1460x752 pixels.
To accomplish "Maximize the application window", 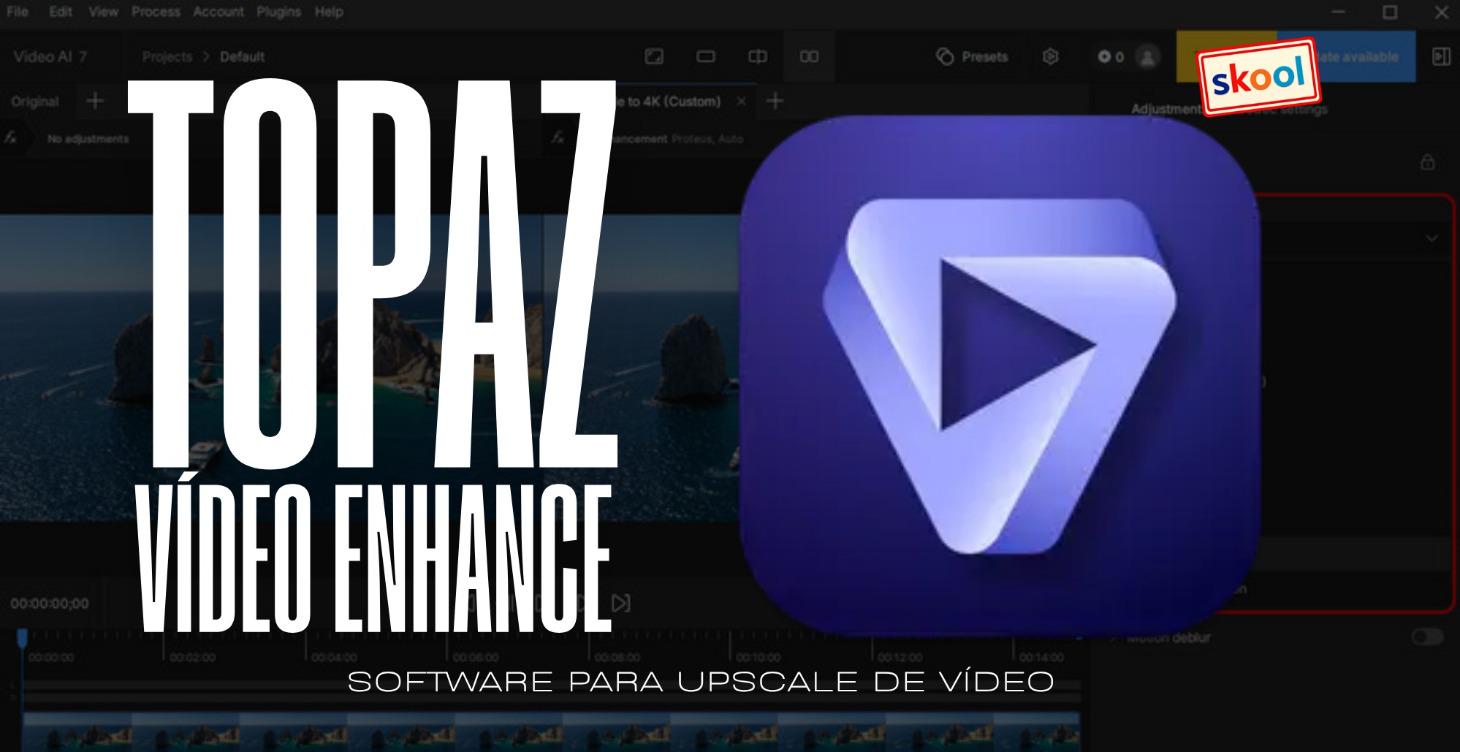I will pos(1390,13).
